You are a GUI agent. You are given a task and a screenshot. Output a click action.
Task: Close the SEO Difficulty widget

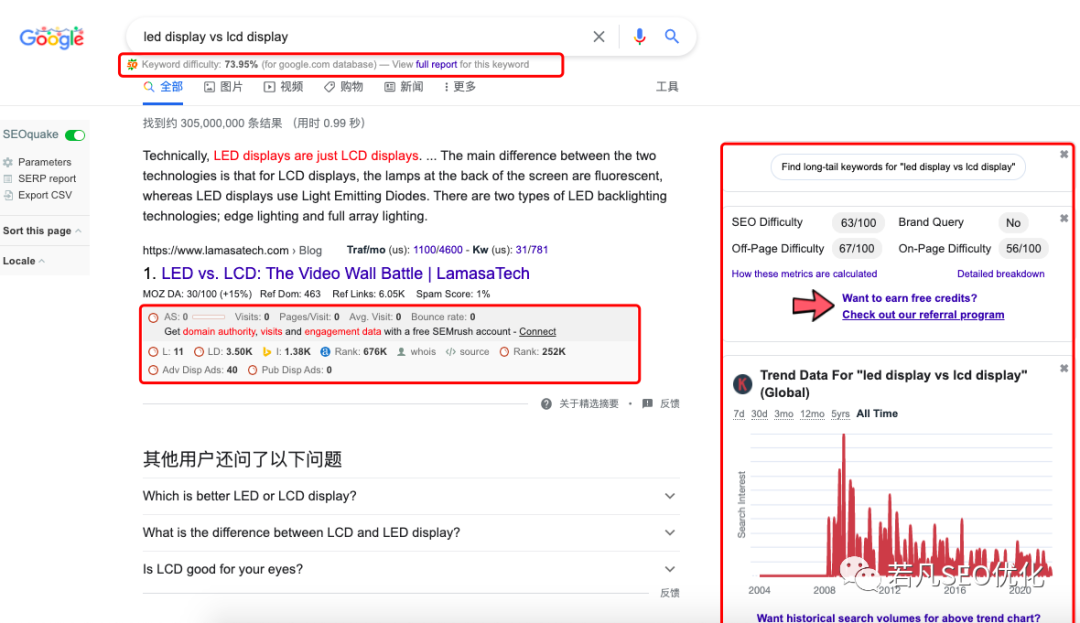click(1063, 218)
